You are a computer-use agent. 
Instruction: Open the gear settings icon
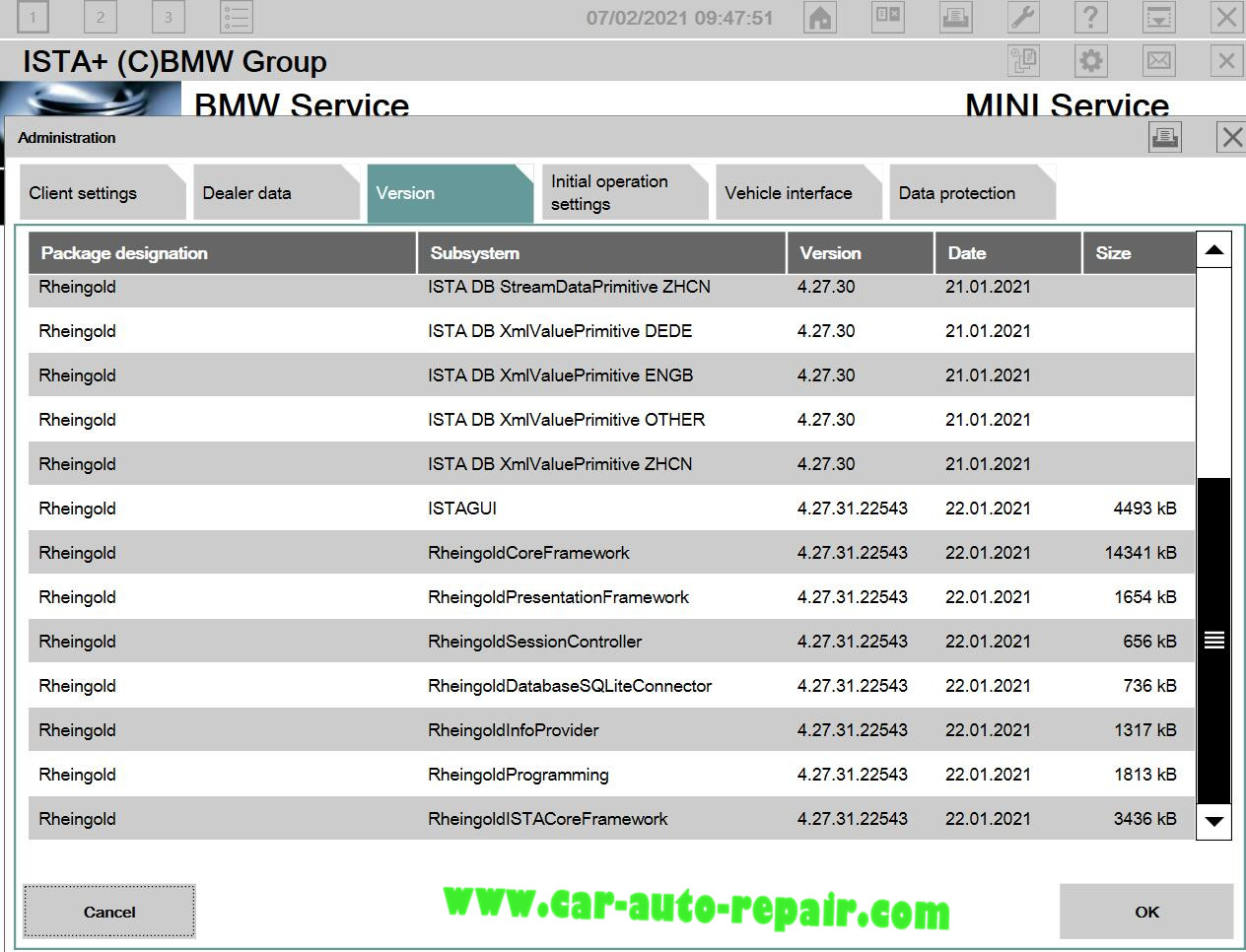1091,61
